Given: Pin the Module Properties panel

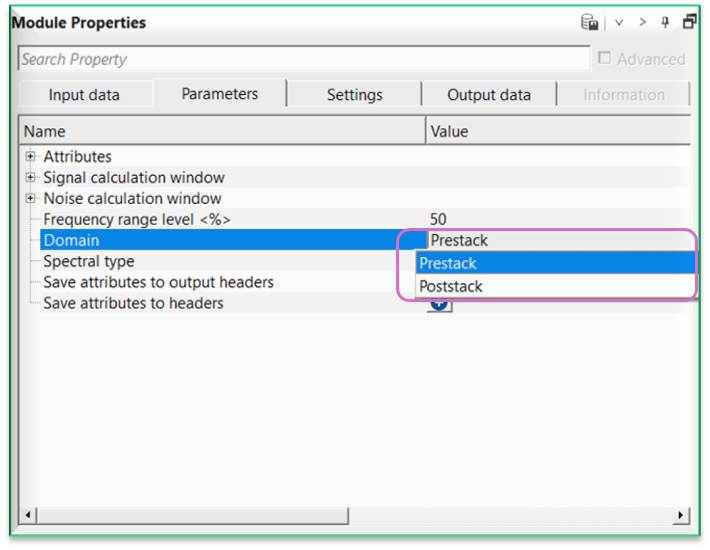Looking at the screenshot, I should coord(665,22).
